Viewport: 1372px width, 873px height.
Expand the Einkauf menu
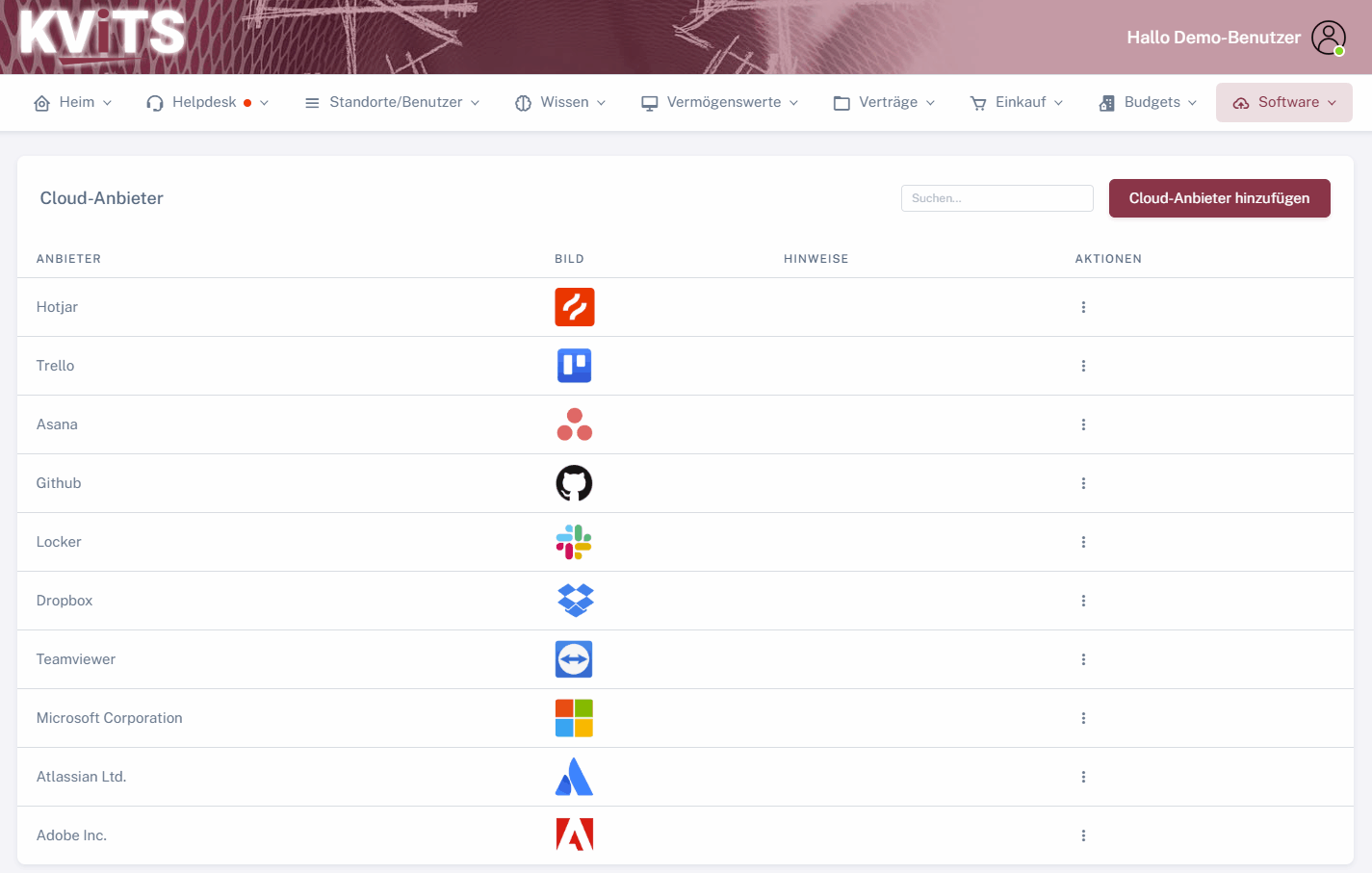pos(1017,102)
